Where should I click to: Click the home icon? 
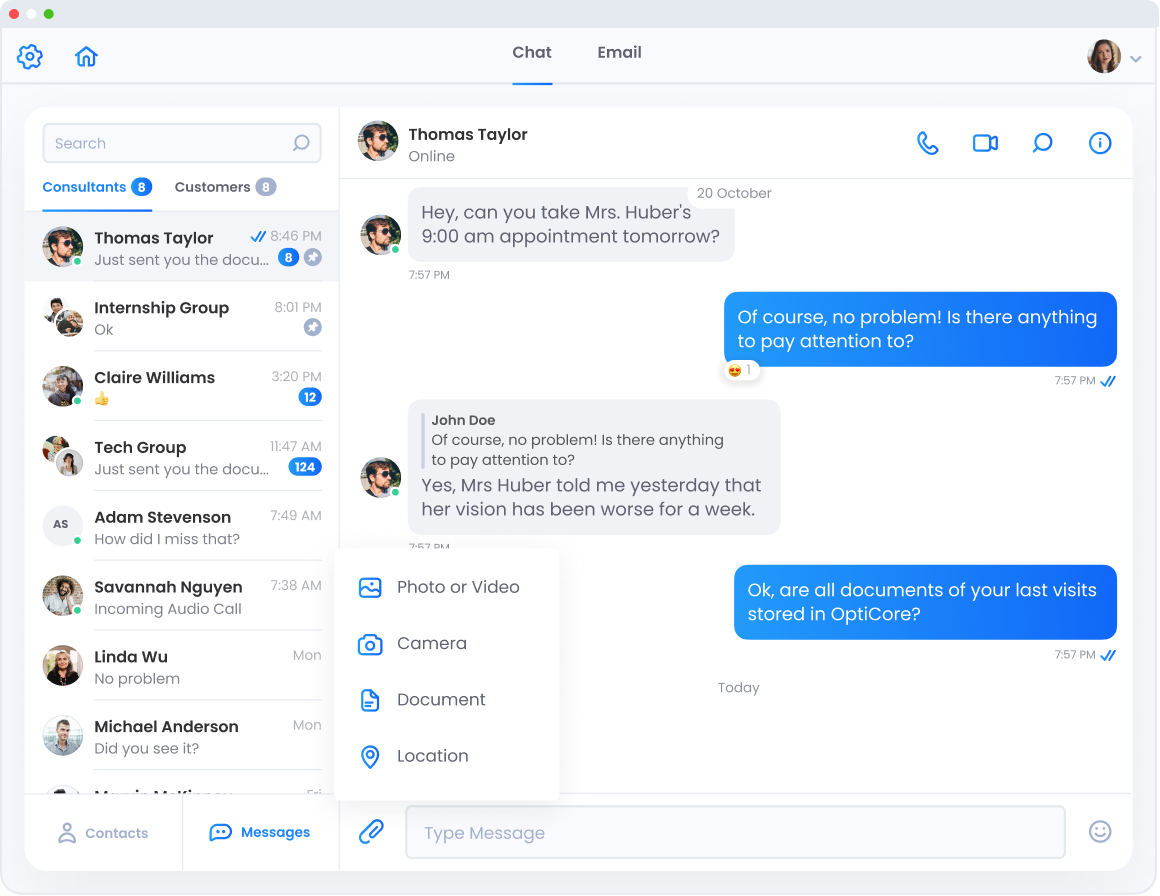click(86, 56)
